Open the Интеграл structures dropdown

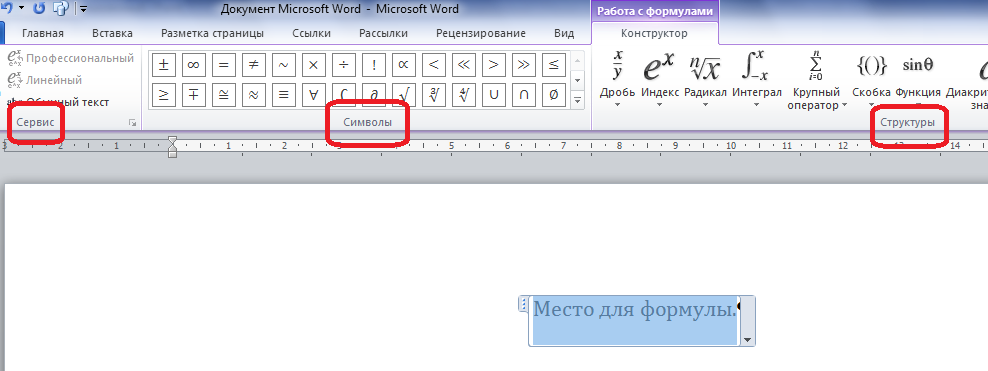[757, 79]
